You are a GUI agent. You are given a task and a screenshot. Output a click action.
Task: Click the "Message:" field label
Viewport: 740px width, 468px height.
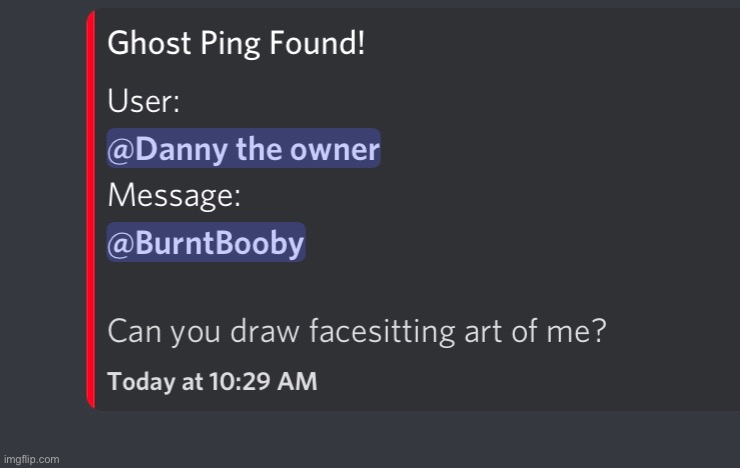[x=173, y=197]
